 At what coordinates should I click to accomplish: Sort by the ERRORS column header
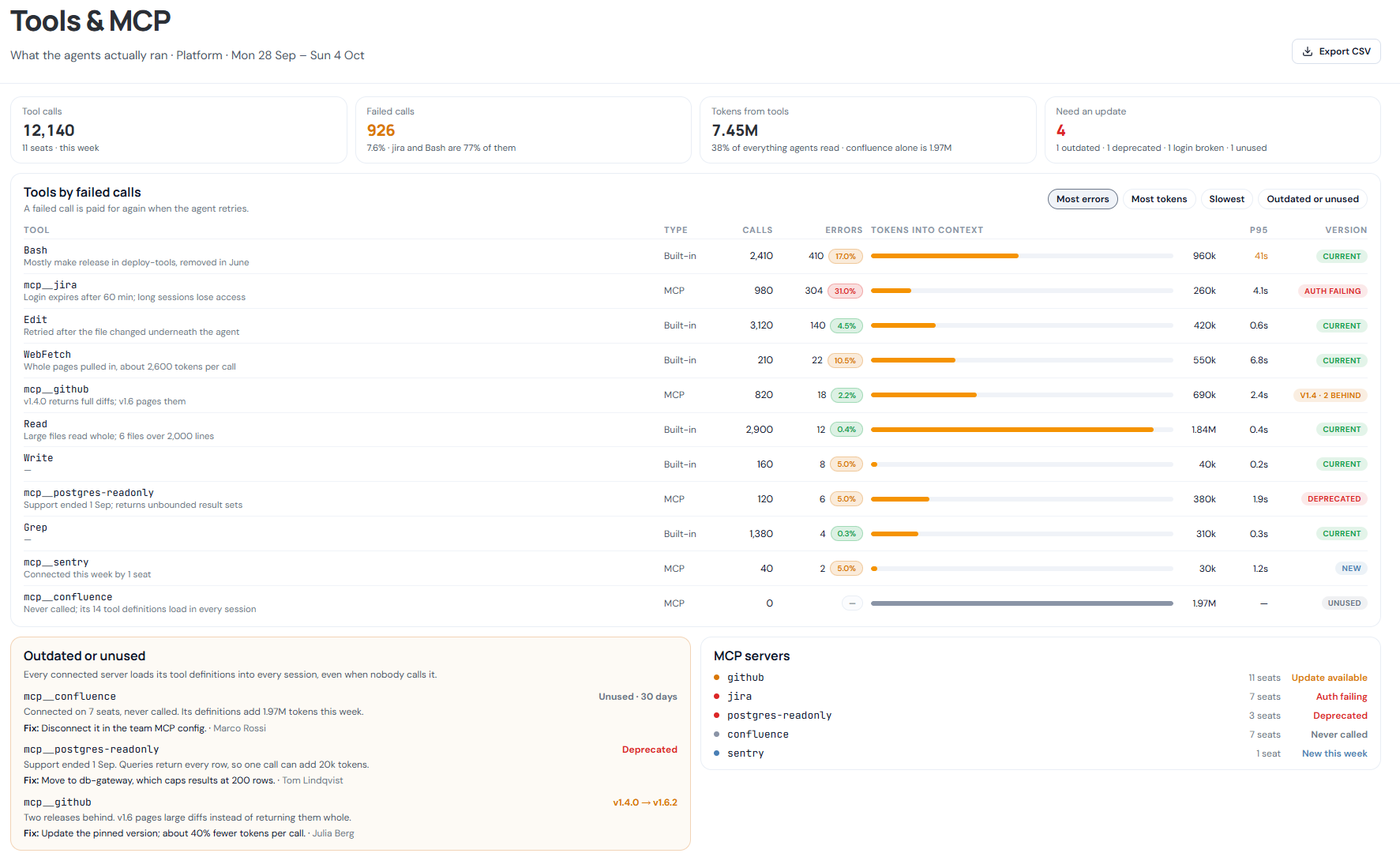click(x=843, y=230)
